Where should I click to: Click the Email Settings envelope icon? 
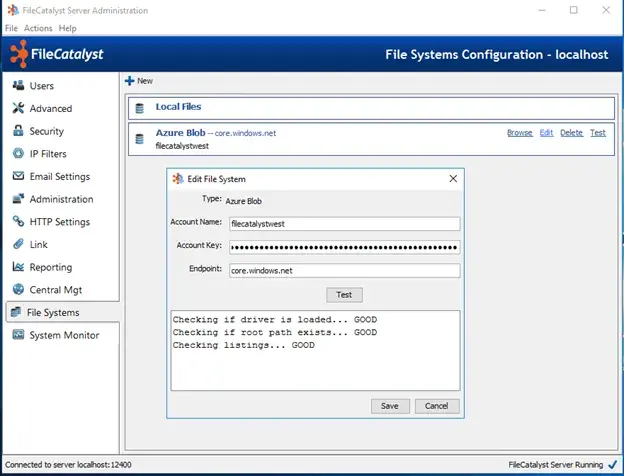tap(18, 176)
